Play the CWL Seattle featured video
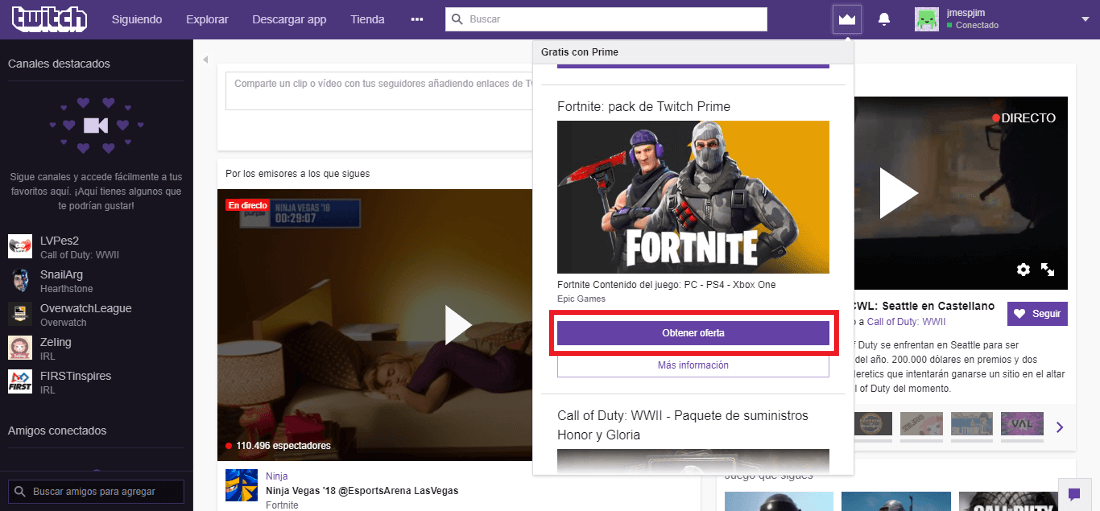The width and height of the screenshot is (1100, 511). click(899, 192)
